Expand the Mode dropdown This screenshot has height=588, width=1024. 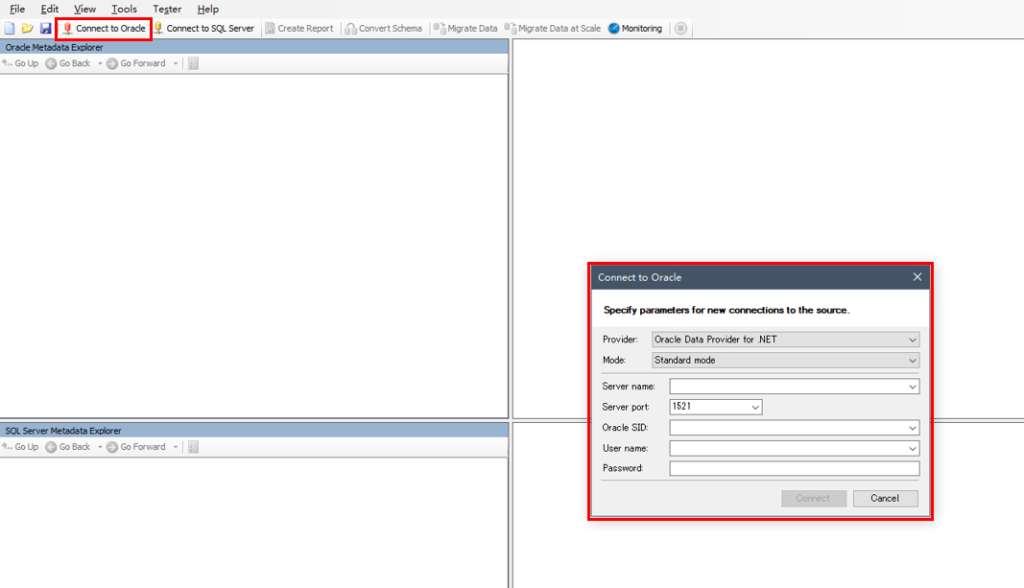[912, 360]
